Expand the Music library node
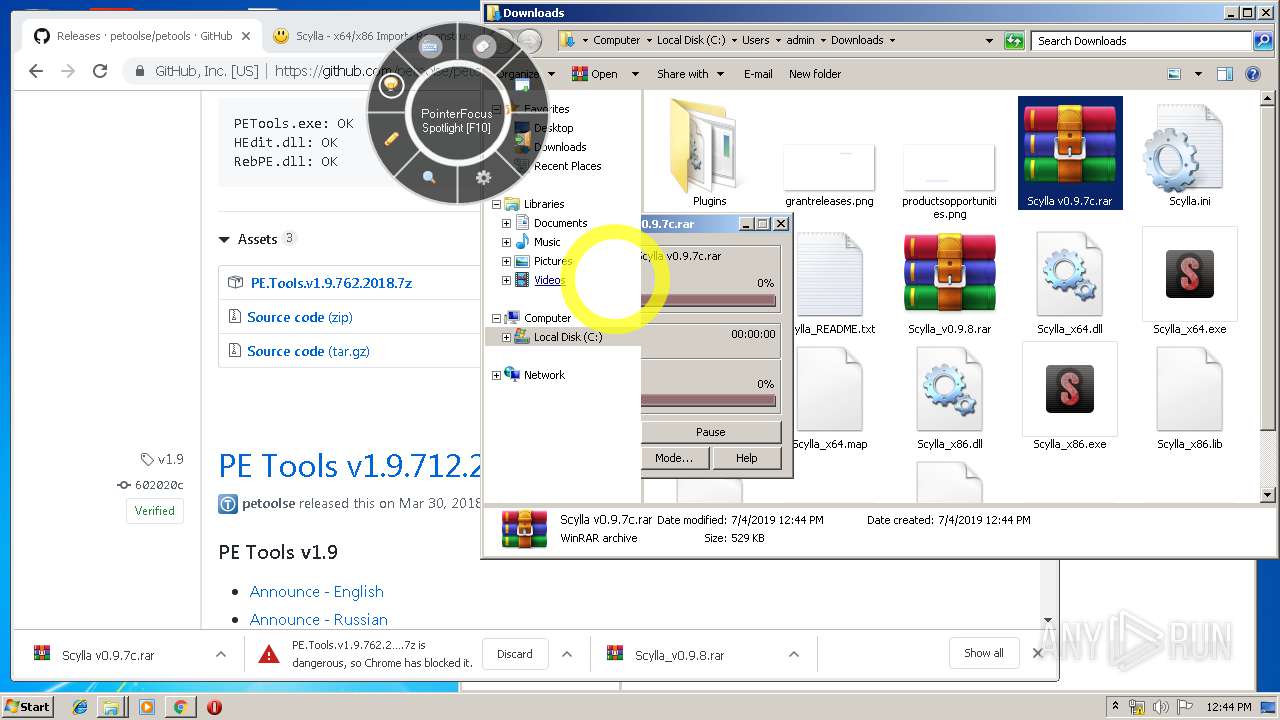Image resolution: width=1280 pixels, height=720 pixels. (506, 242)
